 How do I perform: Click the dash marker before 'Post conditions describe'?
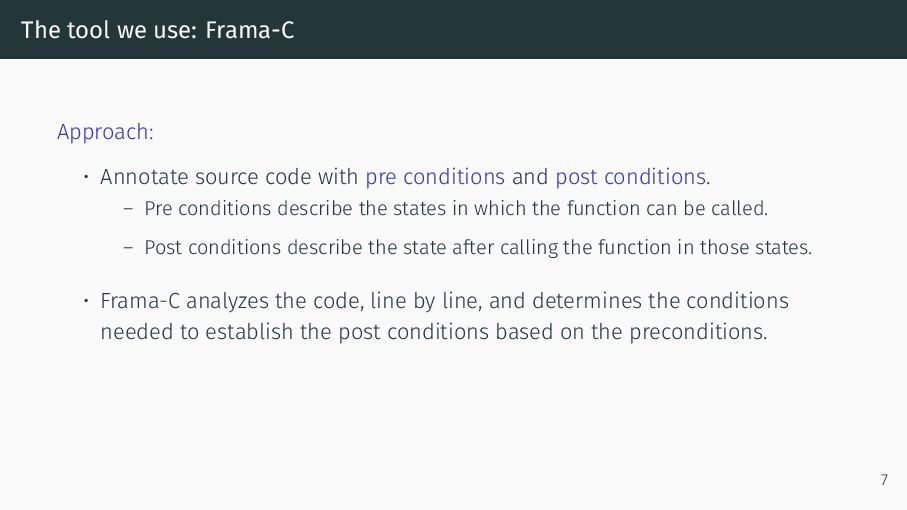128,248
